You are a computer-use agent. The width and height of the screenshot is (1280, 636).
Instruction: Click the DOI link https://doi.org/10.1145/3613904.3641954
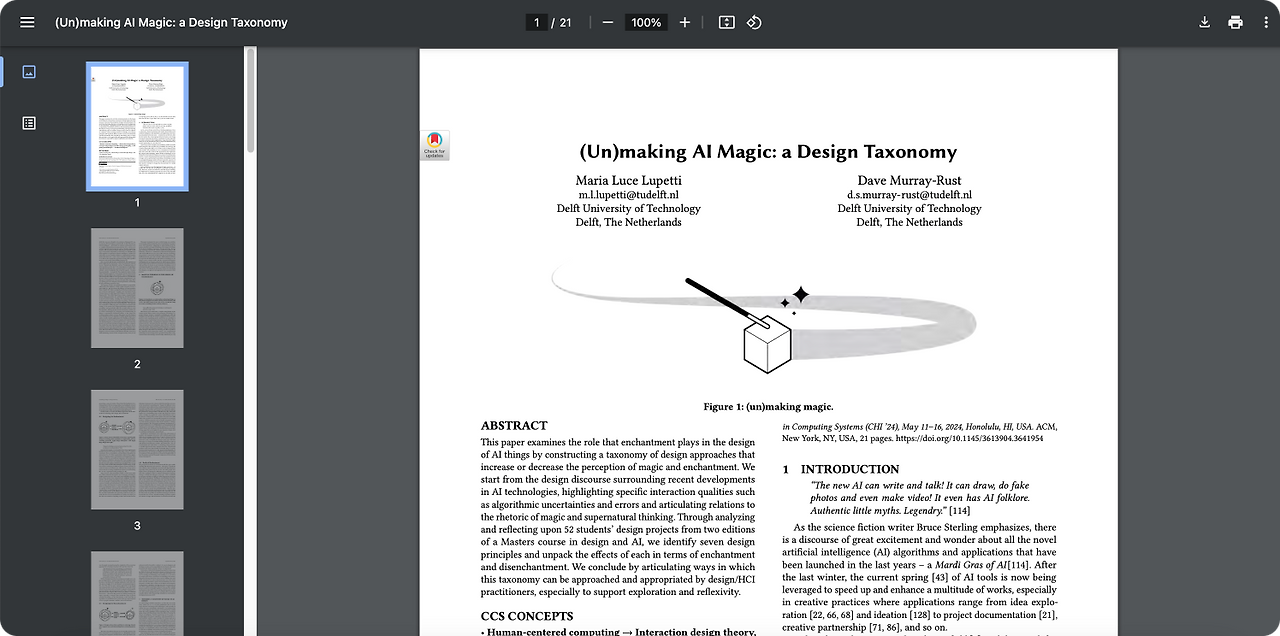pyautogui.click(x=969, y=438)
